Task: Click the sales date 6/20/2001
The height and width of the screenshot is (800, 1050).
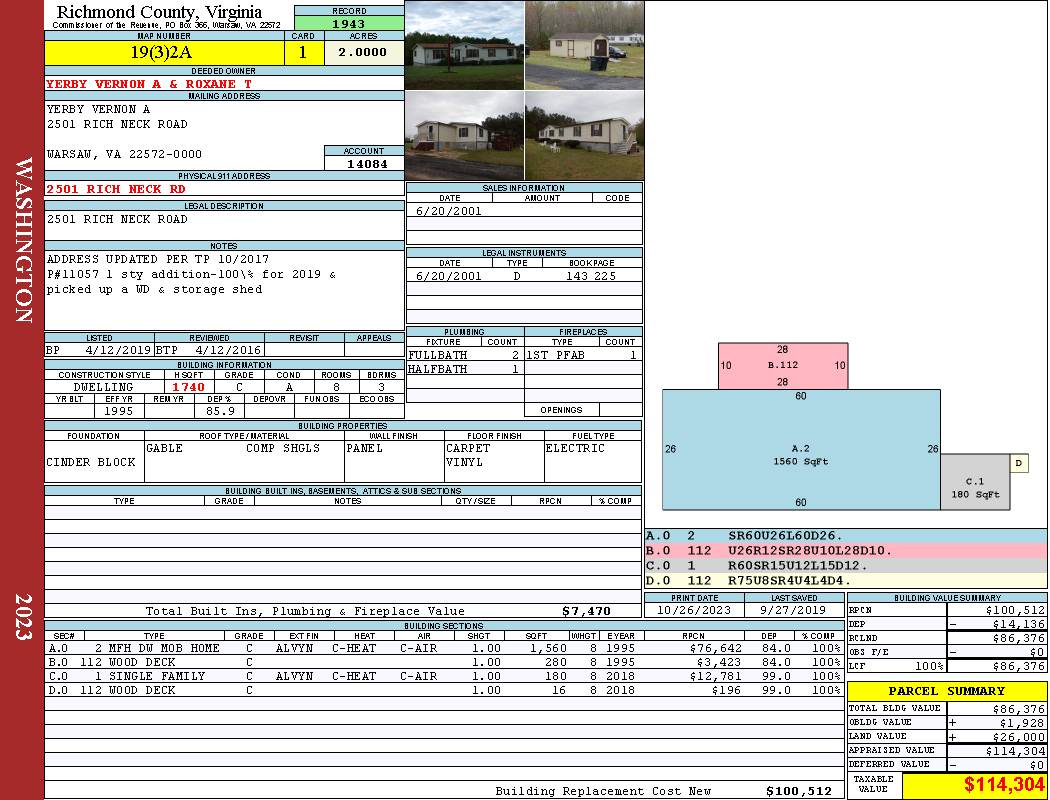Action: click(449, 211)
